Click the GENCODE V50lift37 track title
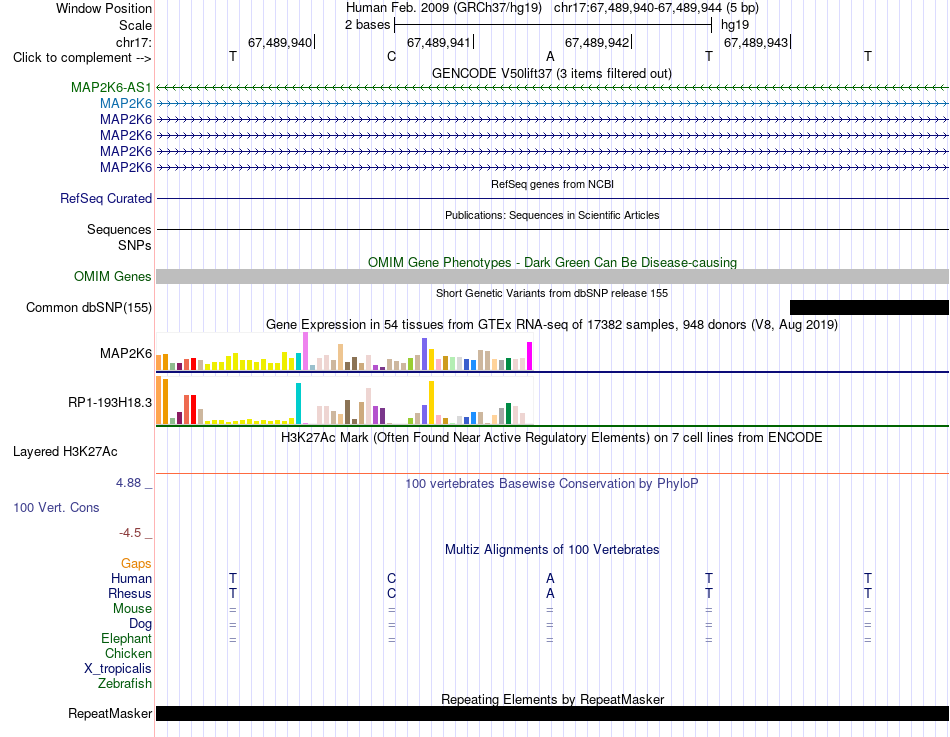 click(x=552, y=73)
